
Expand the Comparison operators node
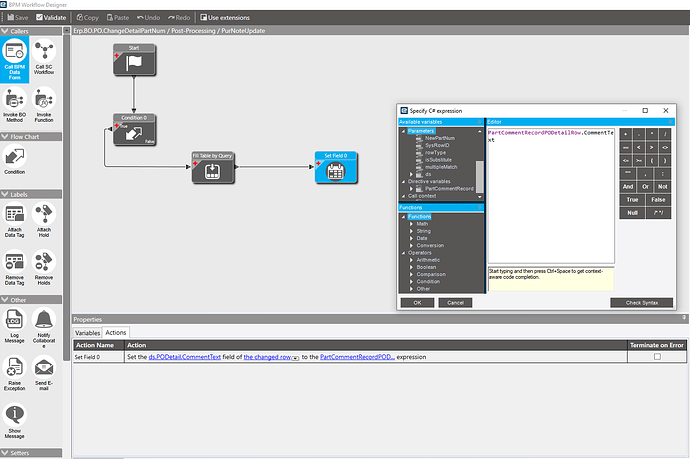411,274
